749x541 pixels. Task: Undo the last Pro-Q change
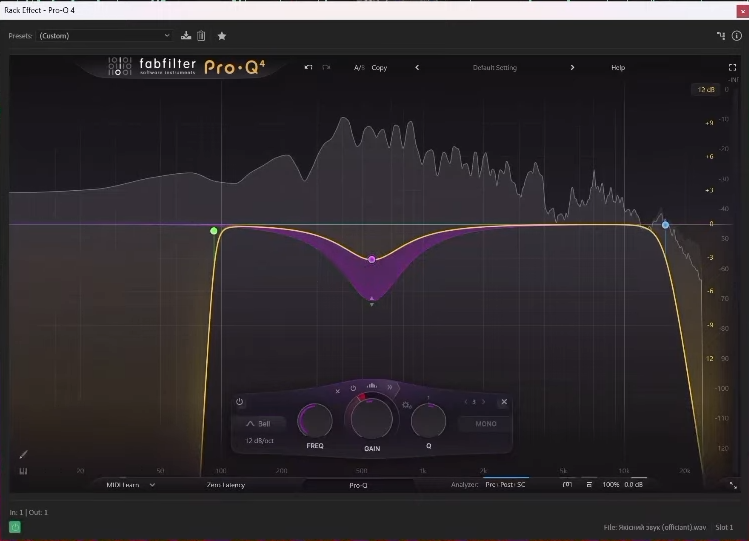click(309, 67)
